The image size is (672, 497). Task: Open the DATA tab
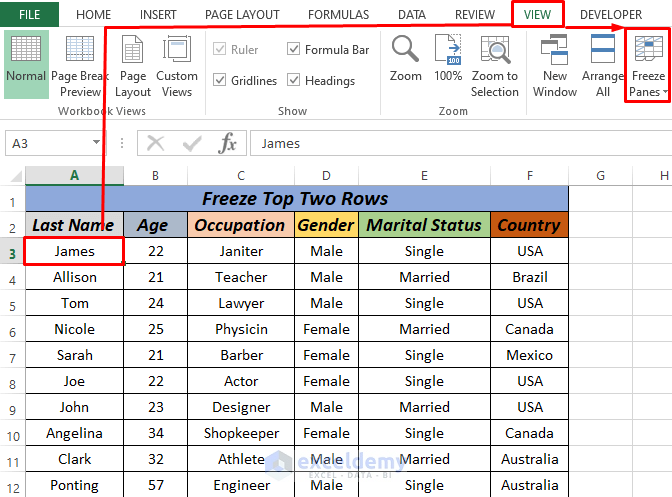point(411,15)
